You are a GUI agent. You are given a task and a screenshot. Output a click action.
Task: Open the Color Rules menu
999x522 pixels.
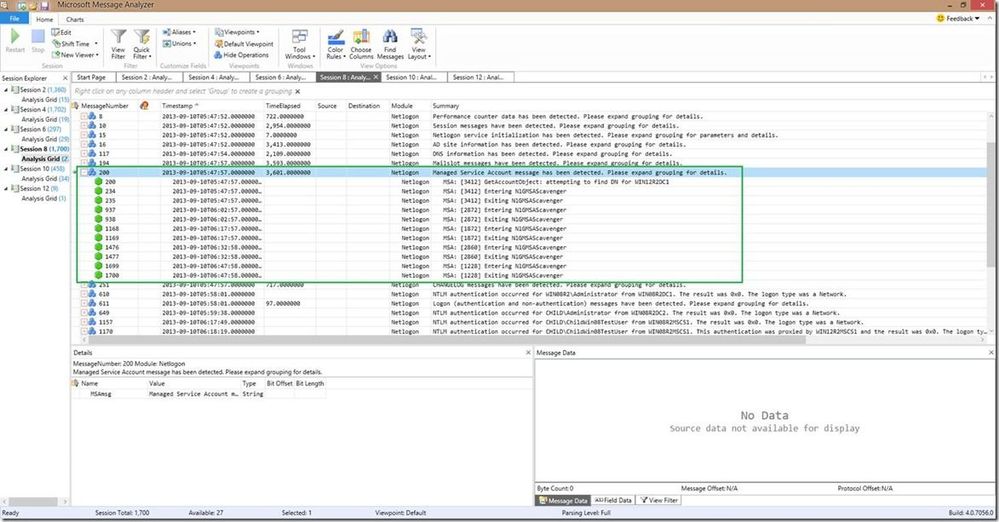click(336, 44)
